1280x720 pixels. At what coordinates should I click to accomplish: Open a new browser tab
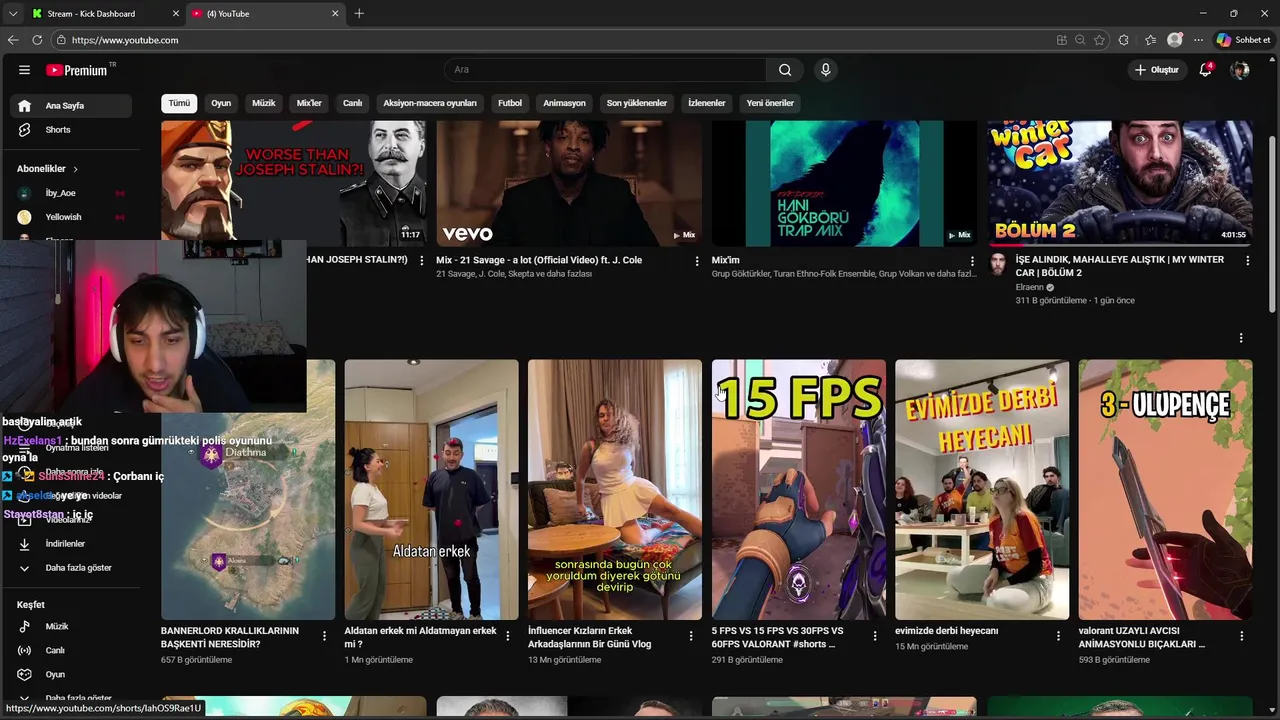359,14
